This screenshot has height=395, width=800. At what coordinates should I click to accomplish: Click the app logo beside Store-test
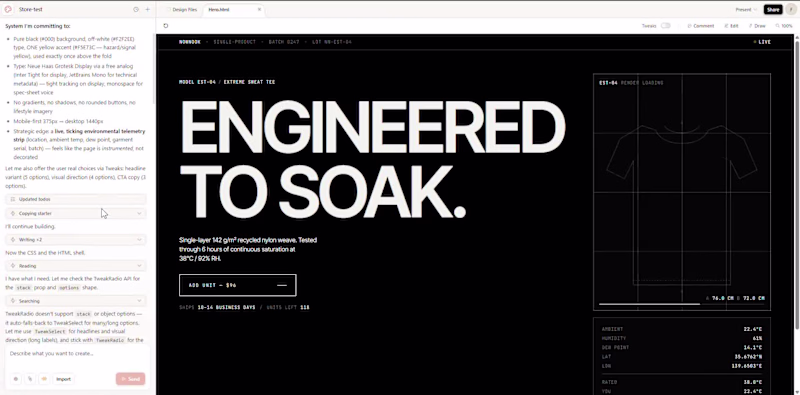pos(8,9)
